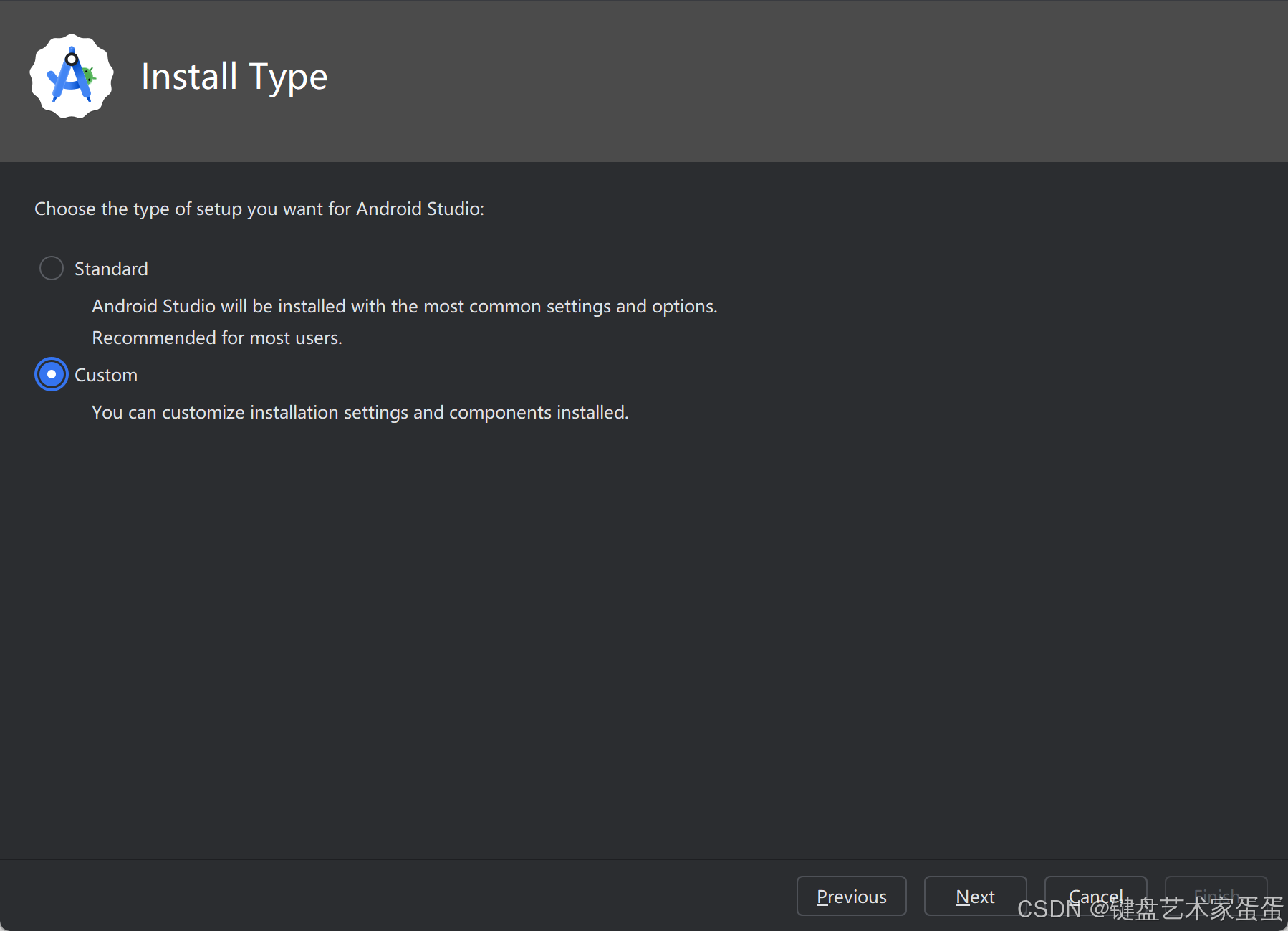The image size is (1288, 931).
Task: Click the Previous button
Action: tap(852, 896)
